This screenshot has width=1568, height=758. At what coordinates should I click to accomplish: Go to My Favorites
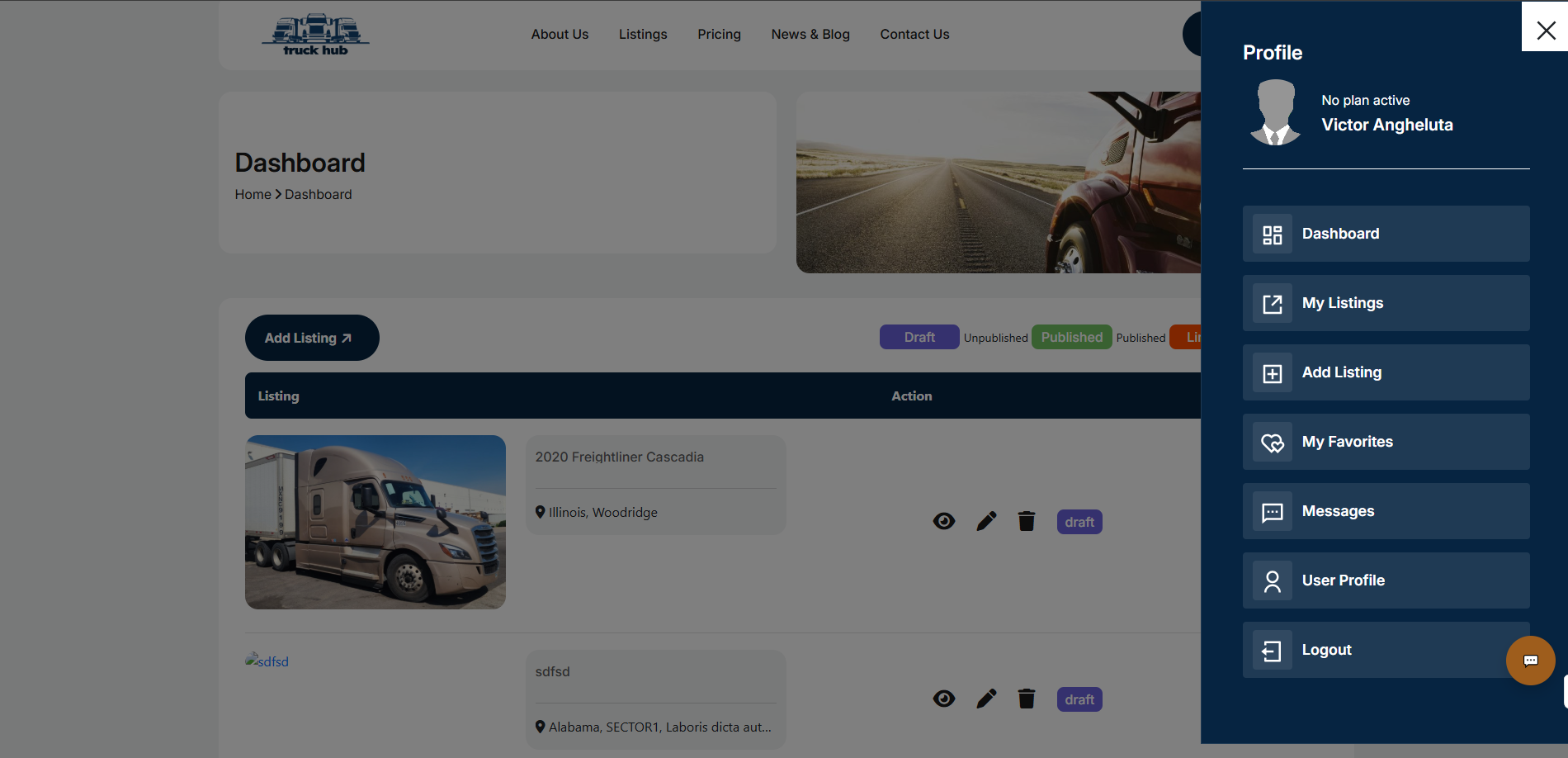click(1386, 442)
